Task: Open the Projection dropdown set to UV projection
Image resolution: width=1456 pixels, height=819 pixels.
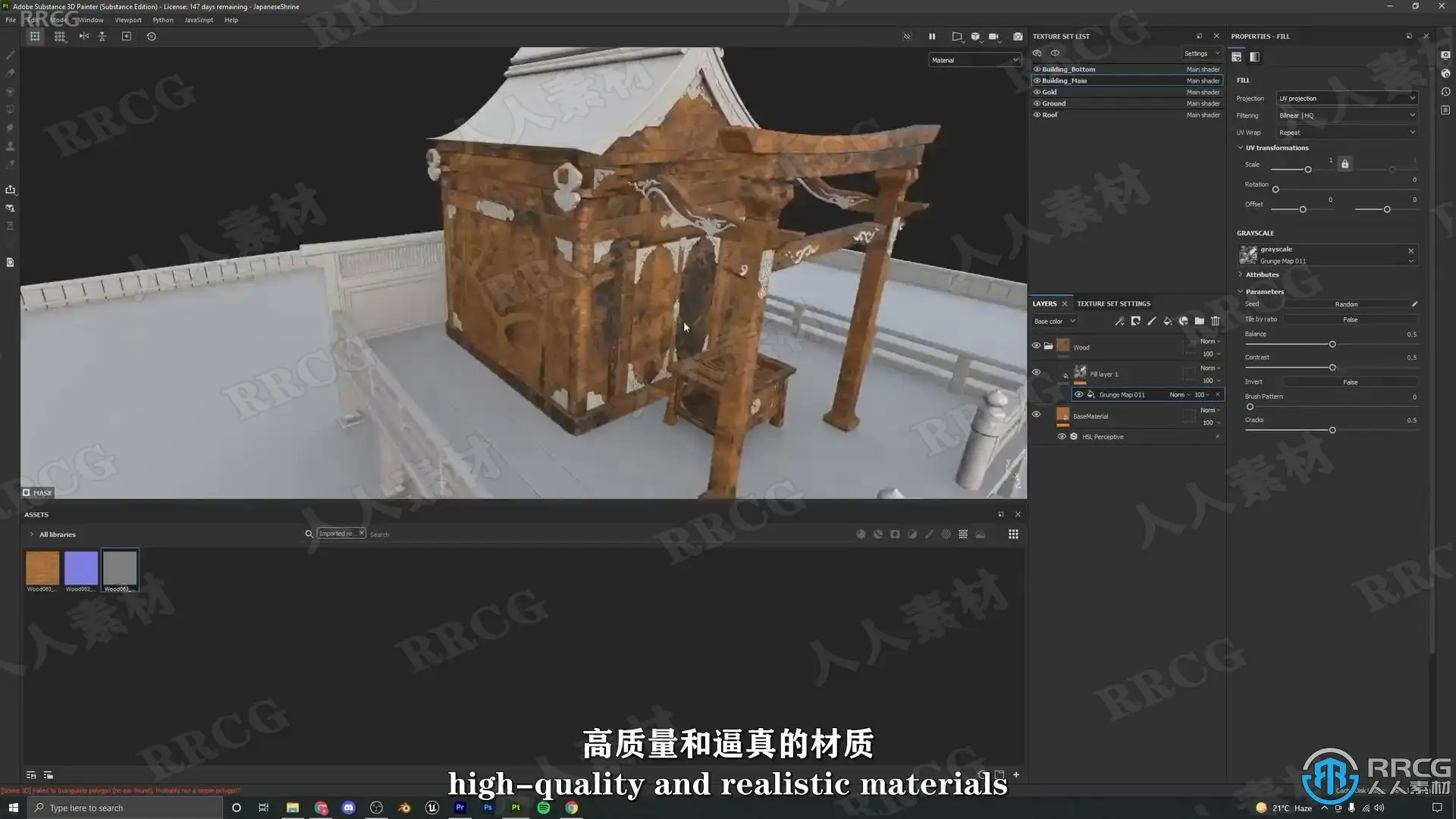Action: pyautogui.click(x=1346, y=99)
